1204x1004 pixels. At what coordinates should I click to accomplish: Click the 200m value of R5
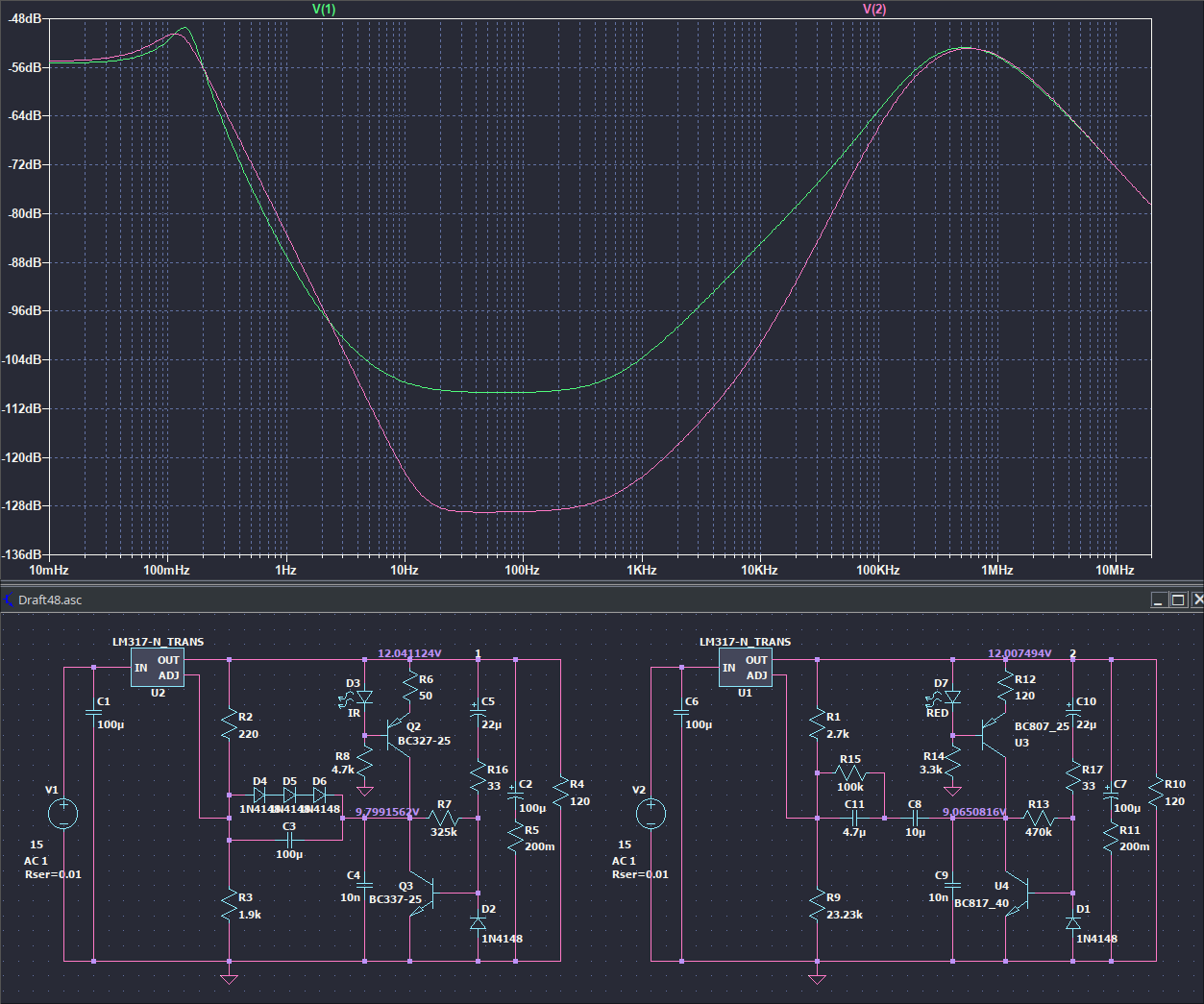(540, 846)
